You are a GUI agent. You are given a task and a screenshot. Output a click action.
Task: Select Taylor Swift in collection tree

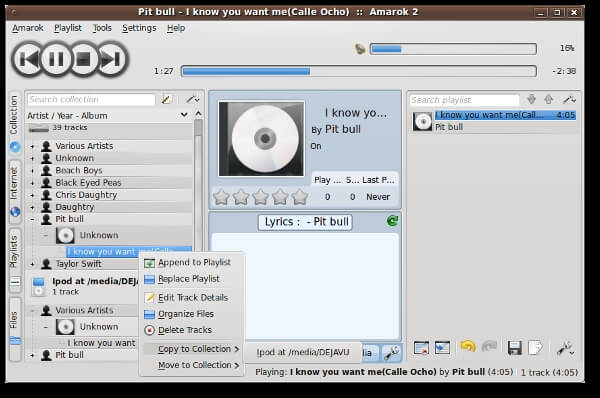coord(78,264)
